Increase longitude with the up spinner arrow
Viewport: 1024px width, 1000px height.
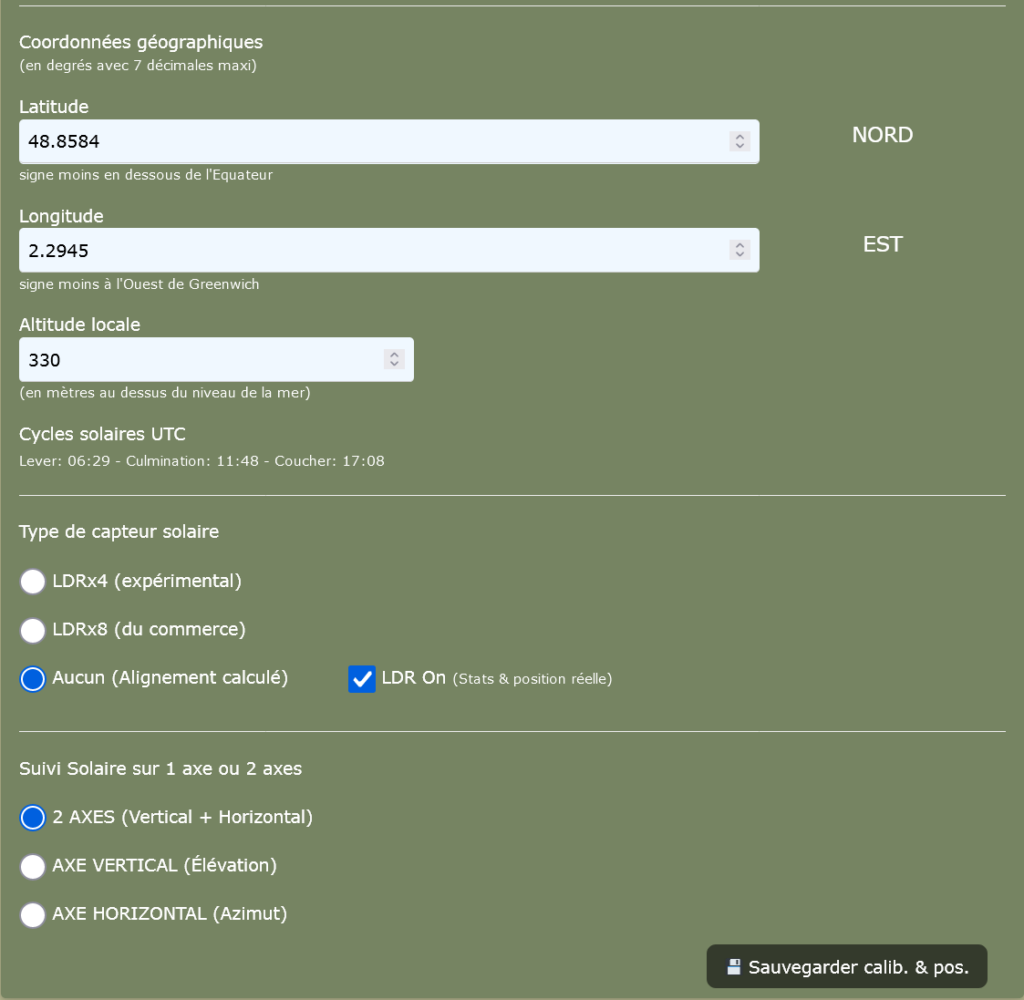pos(740,246)
